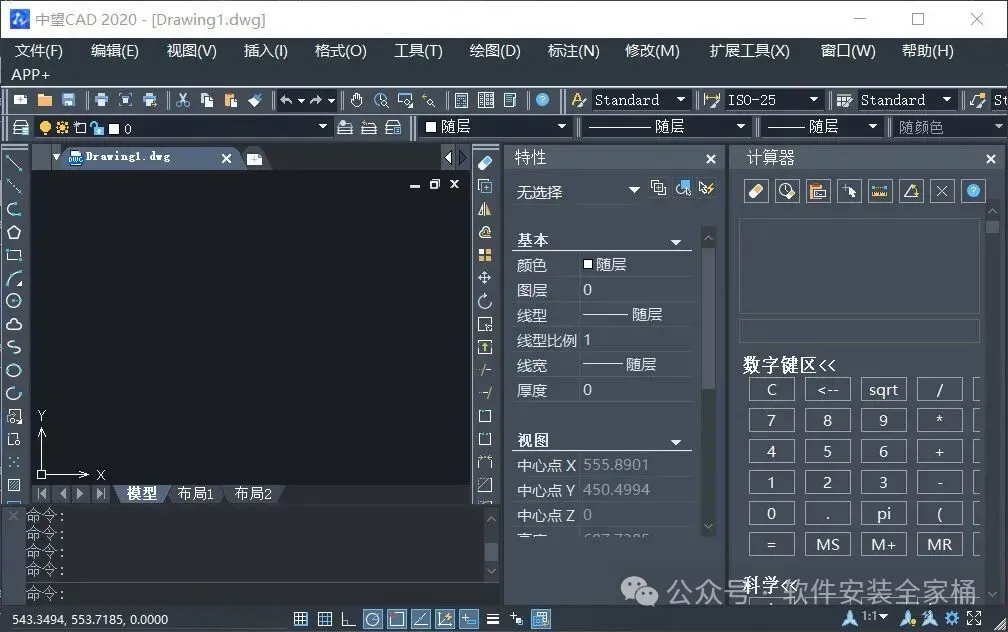Switch to the 布局2 tab
Screen dimensions: 1008x632
point(253,493)
